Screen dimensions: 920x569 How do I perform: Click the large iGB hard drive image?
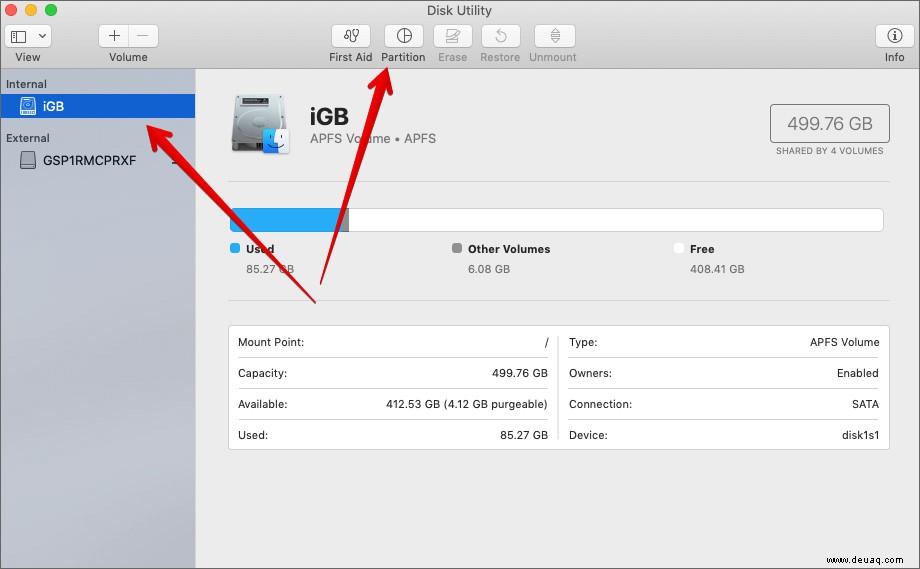[x=261, y=124]
